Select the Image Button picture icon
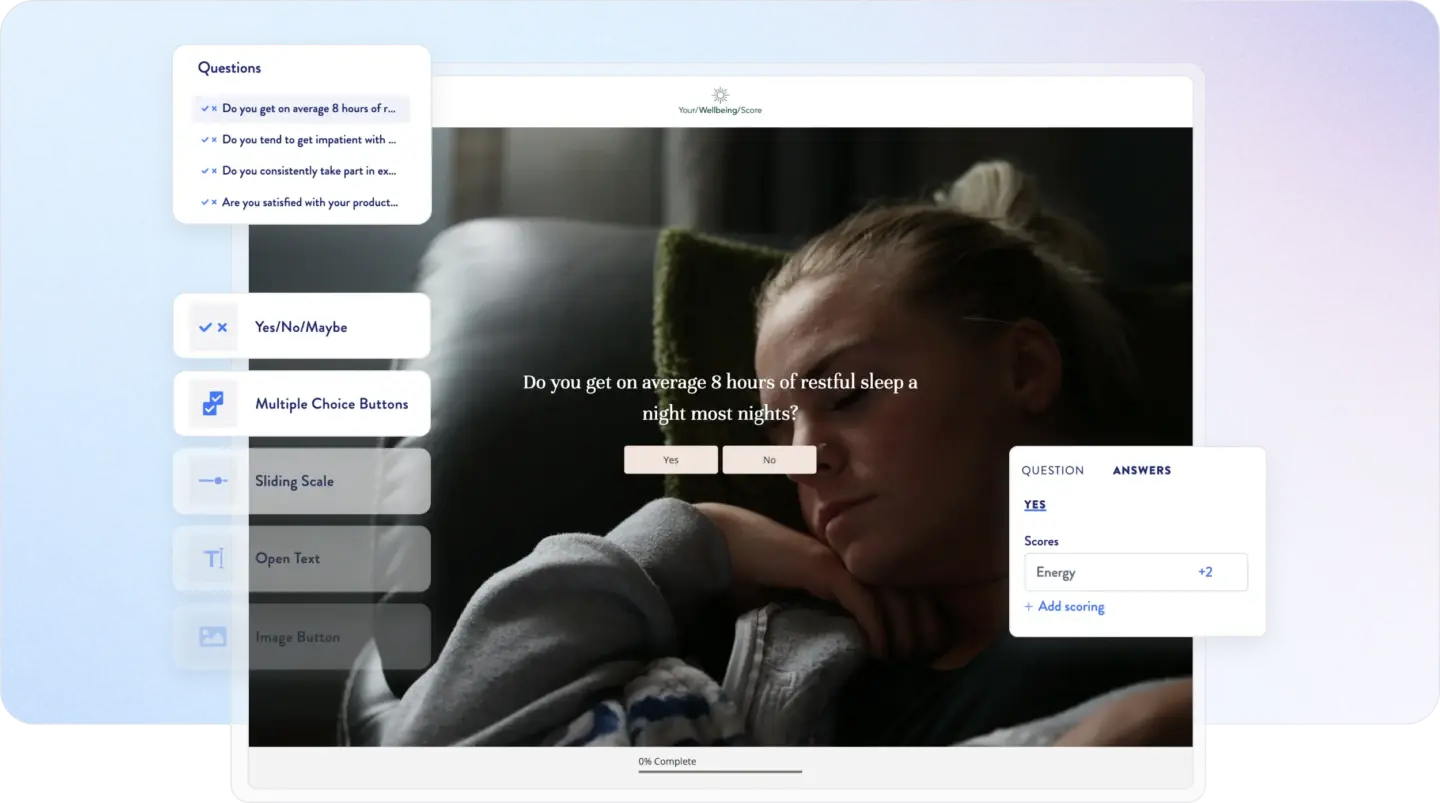 coord(212,636)
